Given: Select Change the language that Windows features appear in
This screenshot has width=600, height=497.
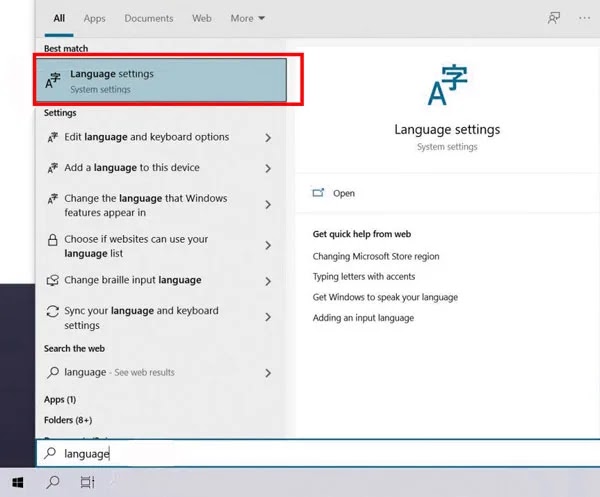Looking at the screenshot, I should (x=161, y=205).
